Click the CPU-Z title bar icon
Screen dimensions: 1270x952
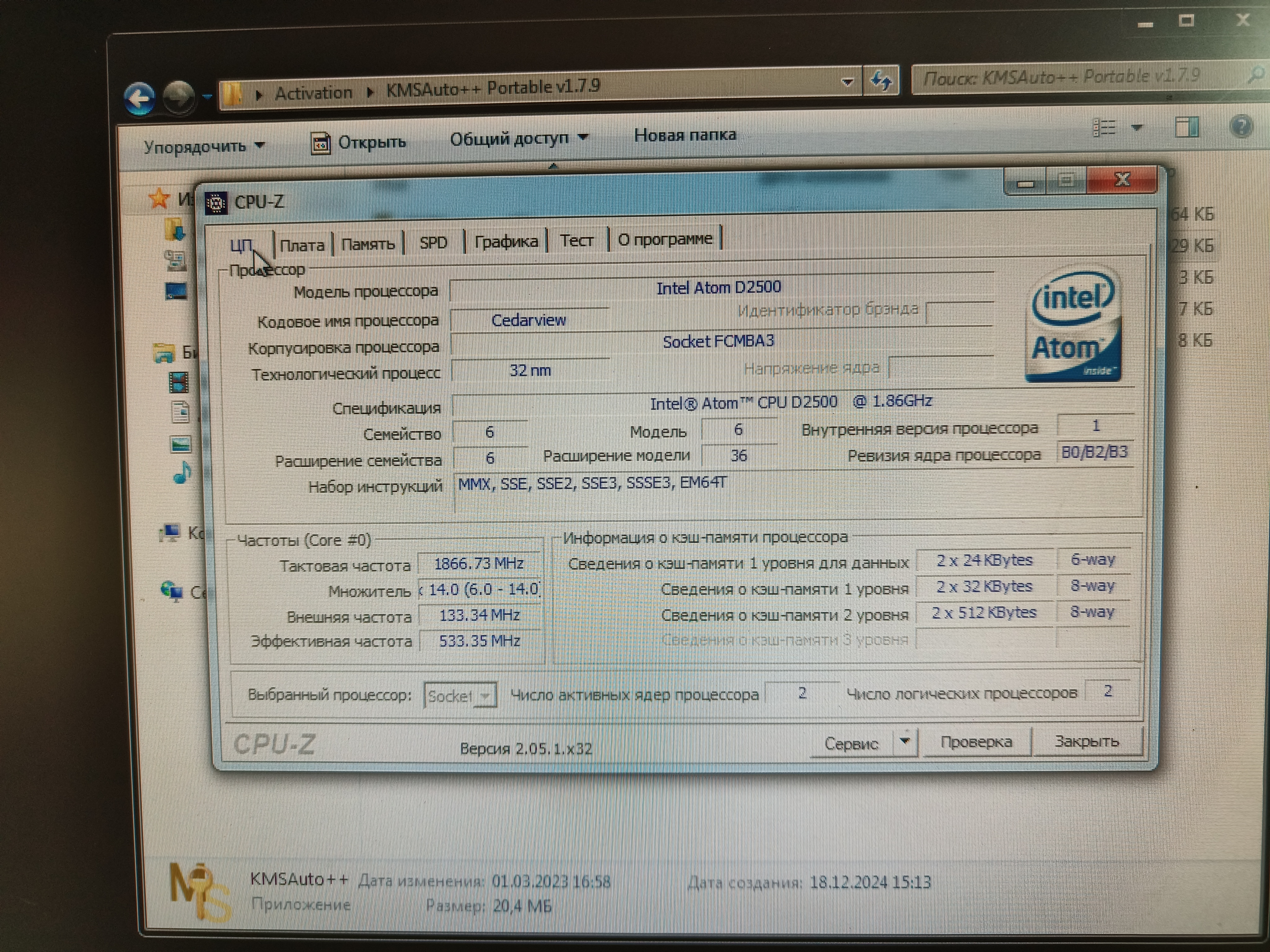point(216,203)
